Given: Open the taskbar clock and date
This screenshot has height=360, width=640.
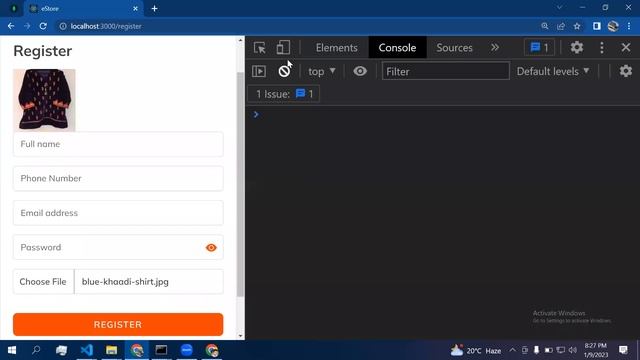Looking at the screenshot, I should click(596, 350).
